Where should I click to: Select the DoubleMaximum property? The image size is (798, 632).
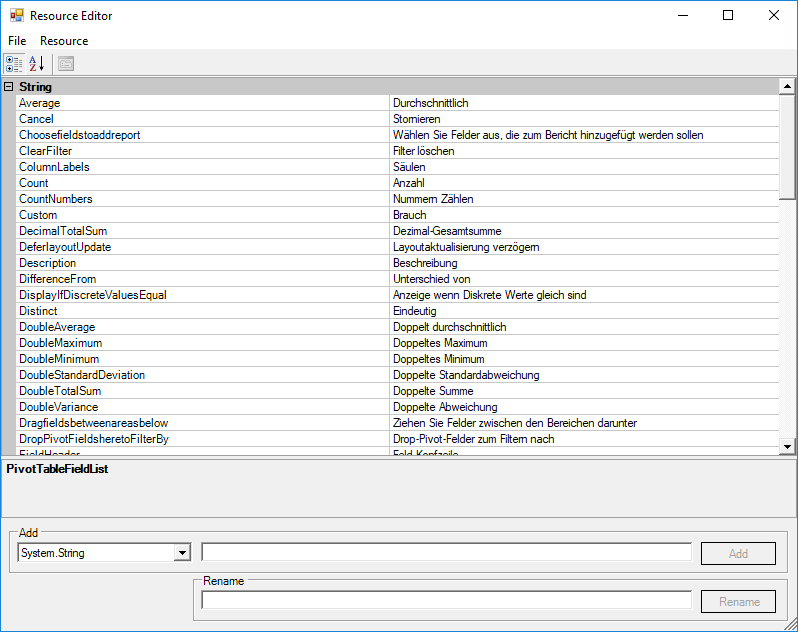[x=203, y=343]
